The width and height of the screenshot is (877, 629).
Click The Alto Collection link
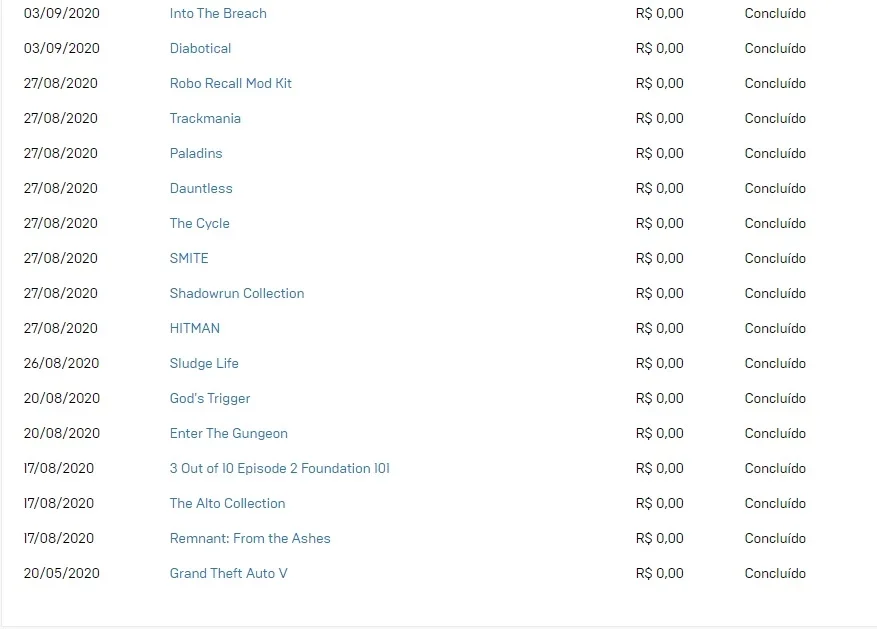[x=227, y=503]
